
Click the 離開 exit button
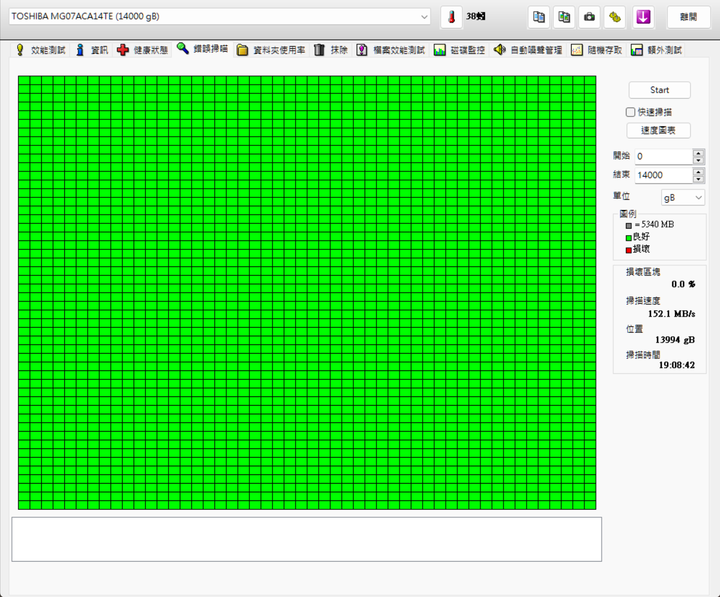[688, 17]
